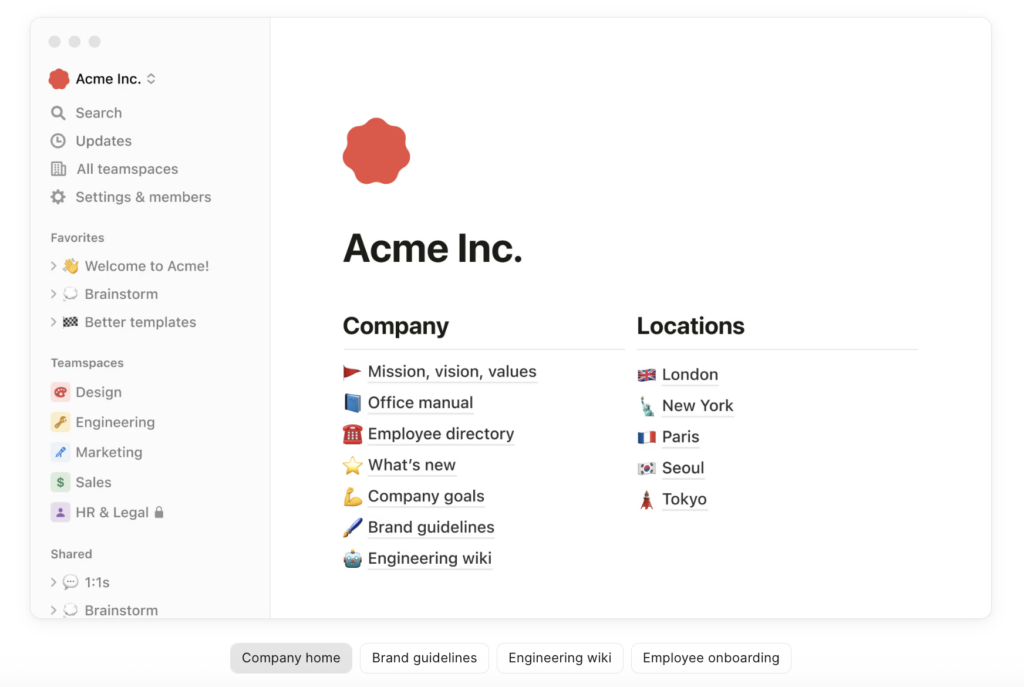
Task: Open the HR & Legal locked teamspace
Action: click(x=112, y=512)
